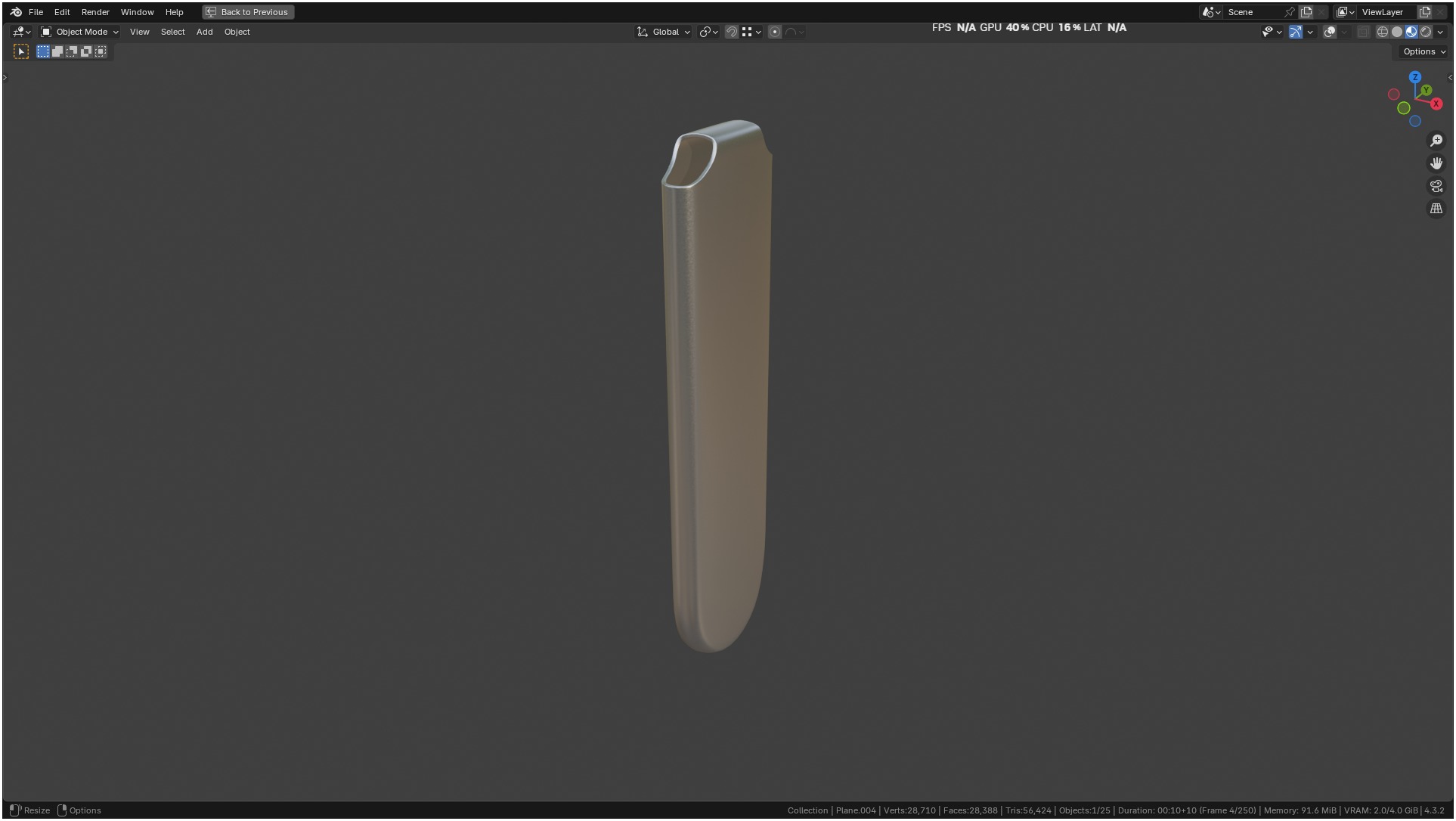
Task: Open snapping options dropdown
Action: 751,32
